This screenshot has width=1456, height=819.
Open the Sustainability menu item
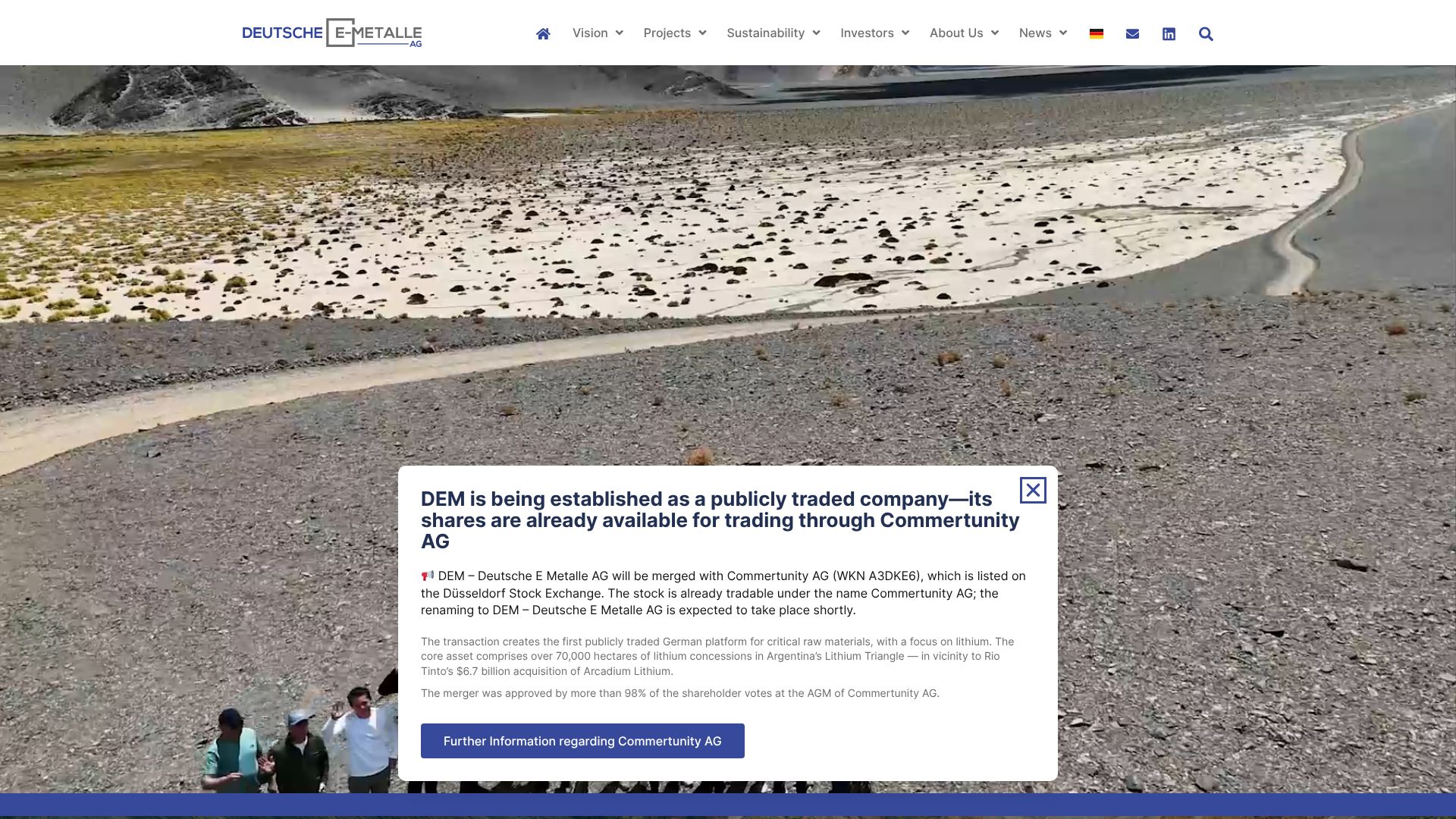click(x=765, y=33)
